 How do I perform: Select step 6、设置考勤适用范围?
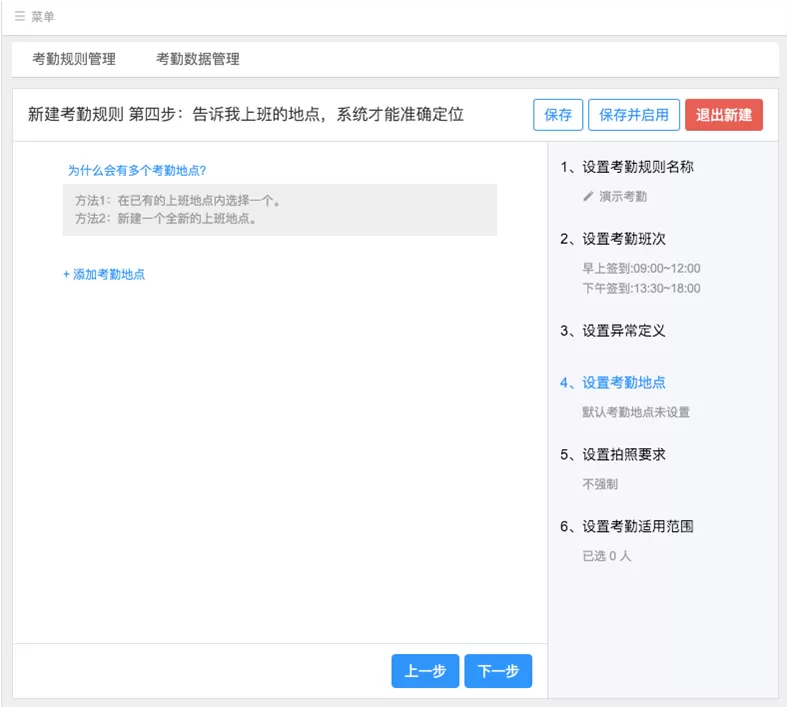click(627, 527)
